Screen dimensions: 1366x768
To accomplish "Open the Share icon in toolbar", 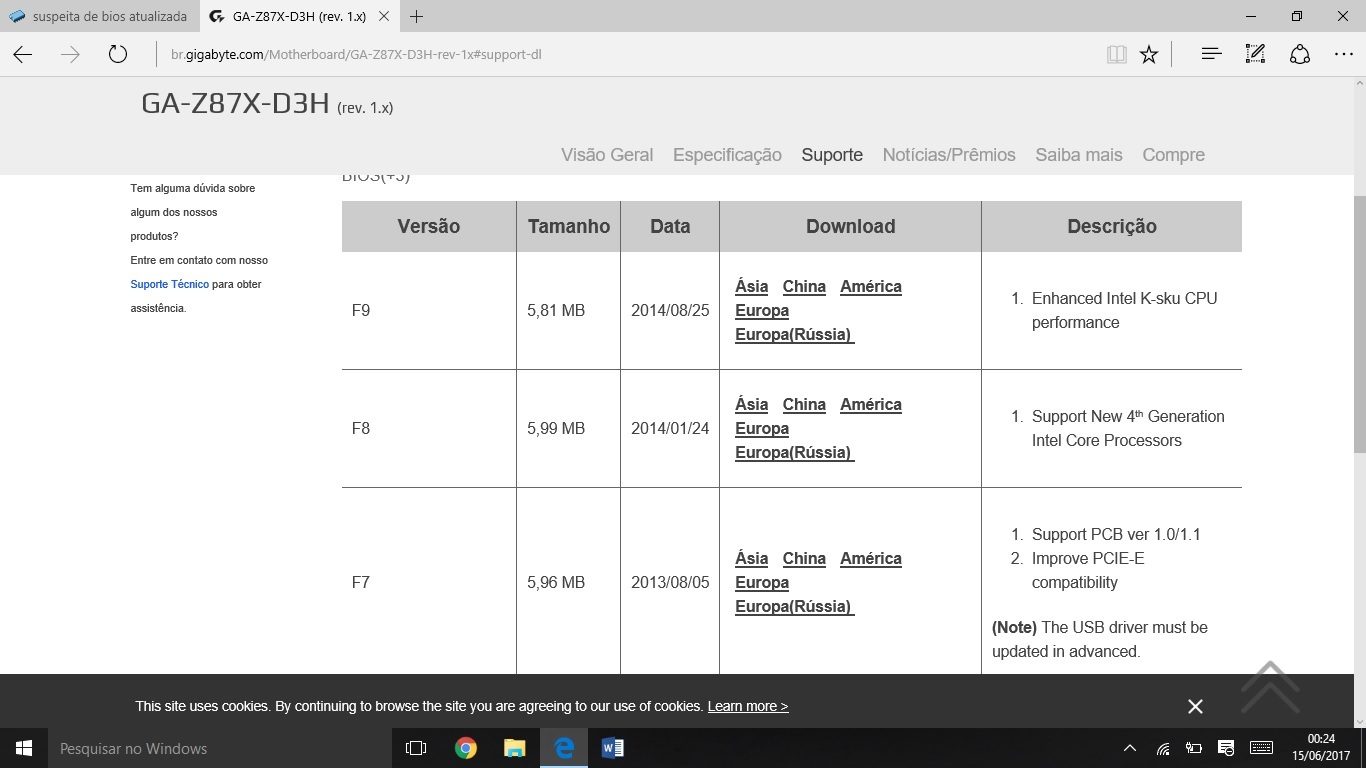I will pyautogui.click(x=1300, y=54).
